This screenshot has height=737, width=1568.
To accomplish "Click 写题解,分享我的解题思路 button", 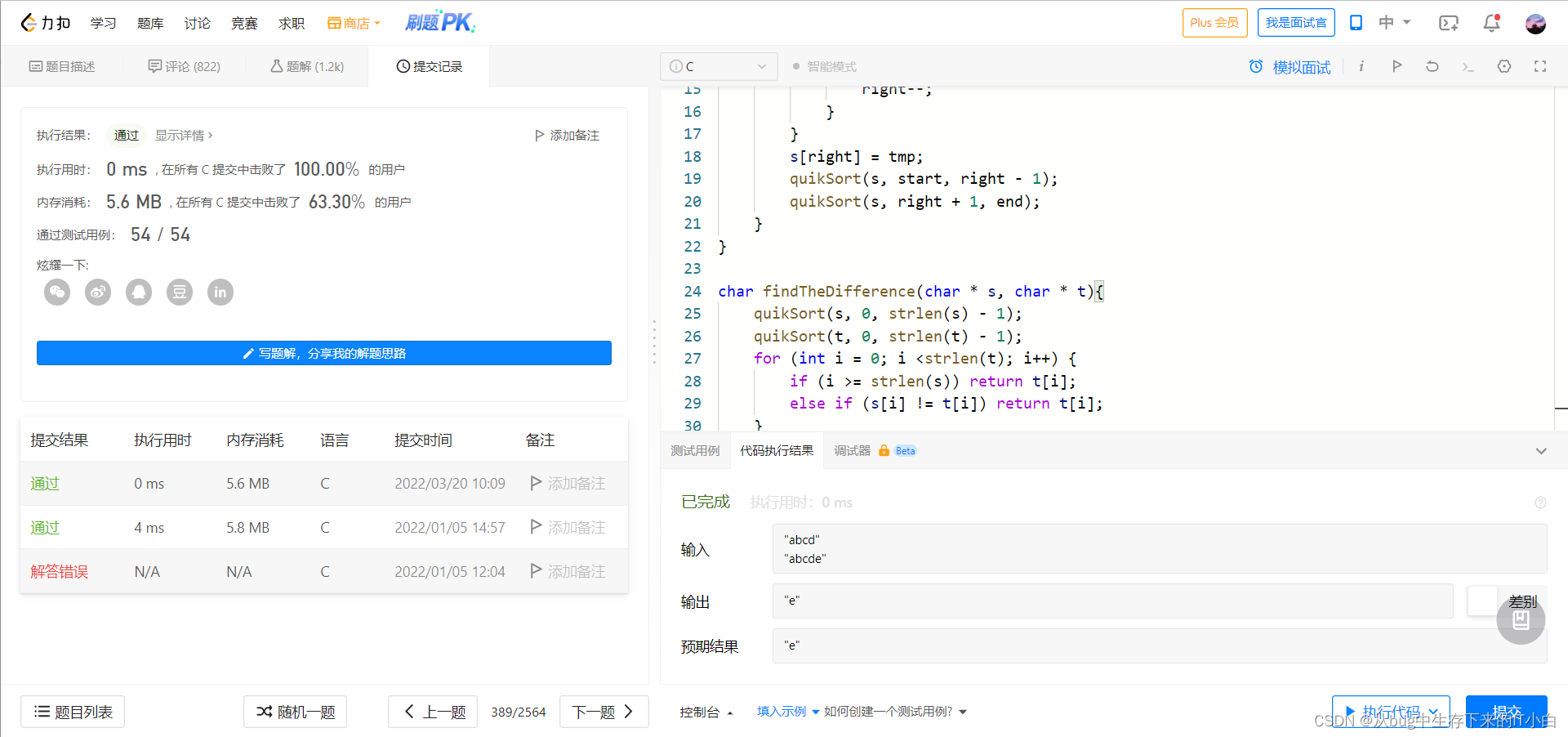I will 324,353.
